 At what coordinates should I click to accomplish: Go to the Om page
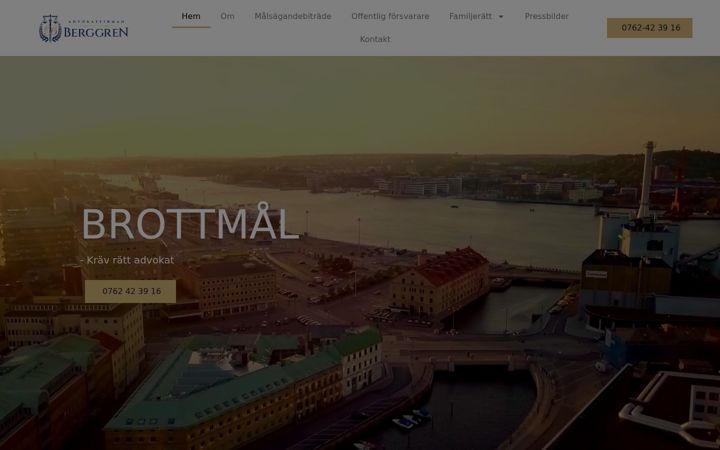click(x=227, y=17)
